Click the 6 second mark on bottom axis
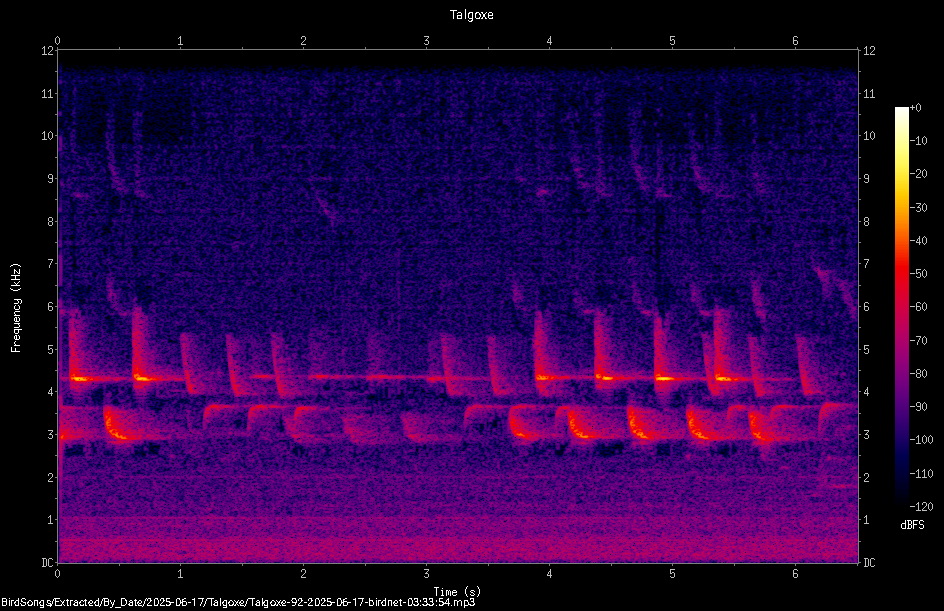 coord(795,574)
